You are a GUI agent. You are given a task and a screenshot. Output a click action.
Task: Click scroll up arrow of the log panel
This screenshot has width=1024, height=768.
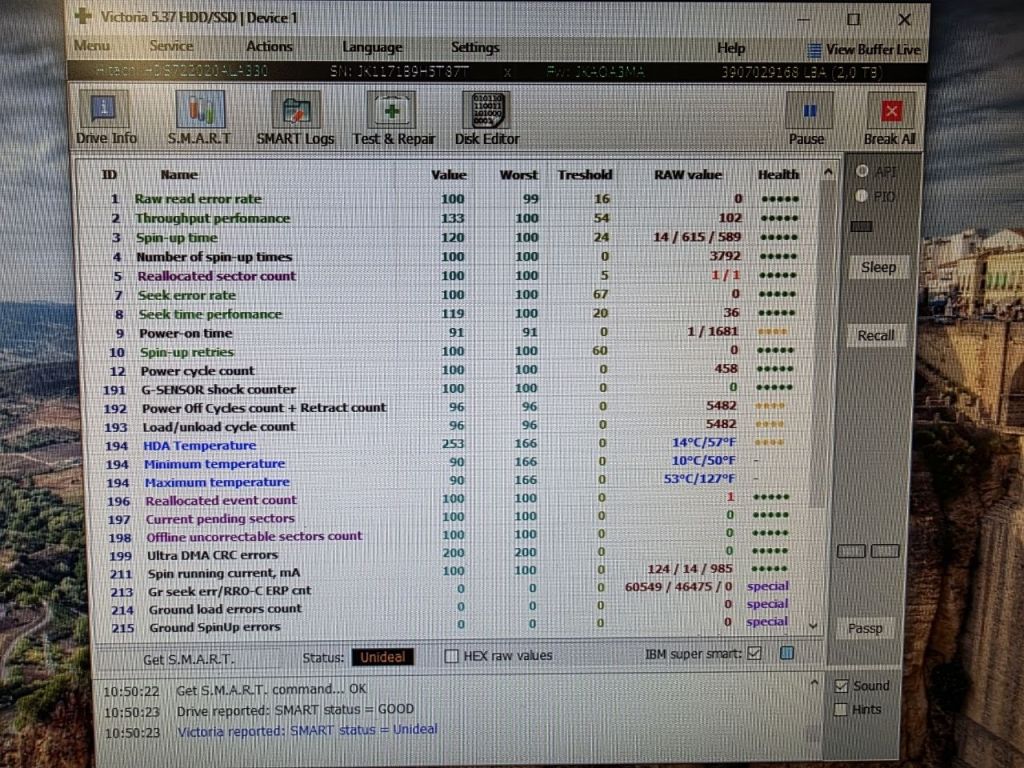(x=814, y=684)
